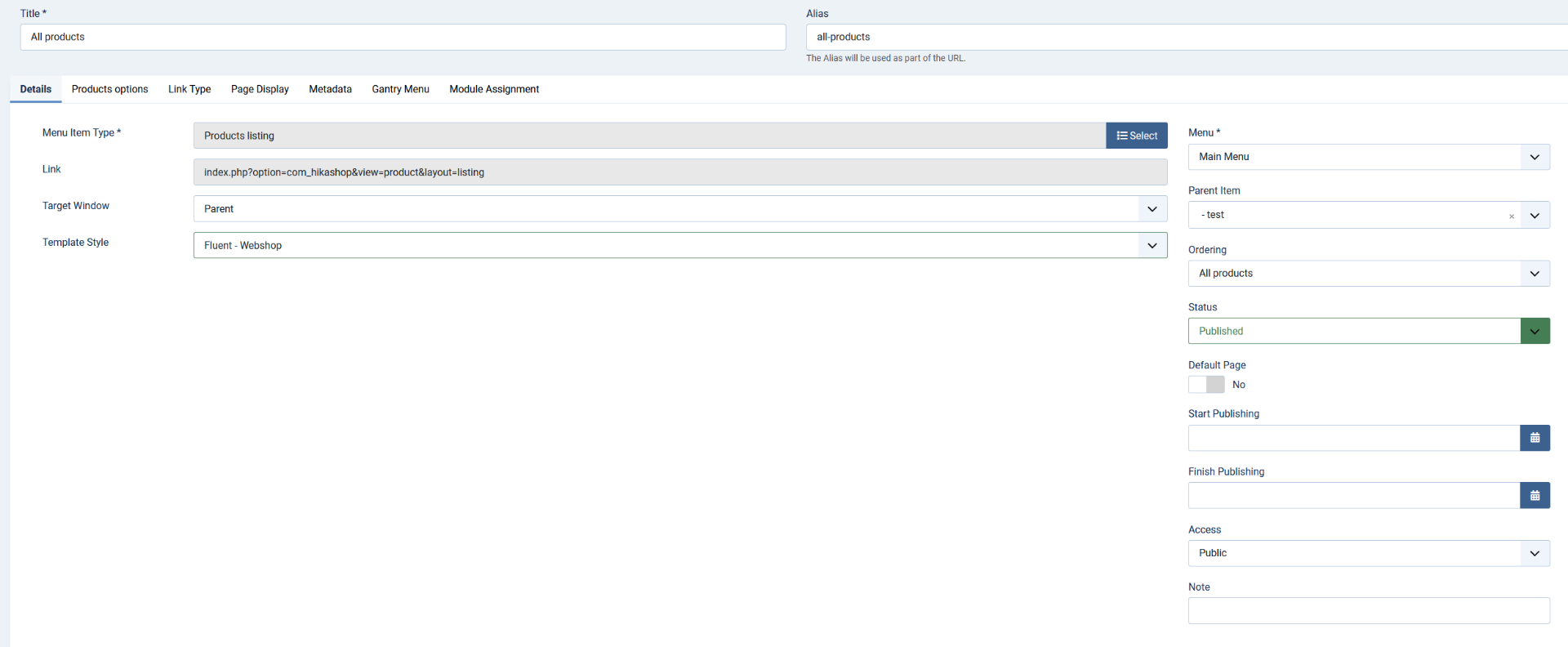Open the Menu dropdown showing Main Menu
Viewport: 1568px width, 647px height.
1369,157
